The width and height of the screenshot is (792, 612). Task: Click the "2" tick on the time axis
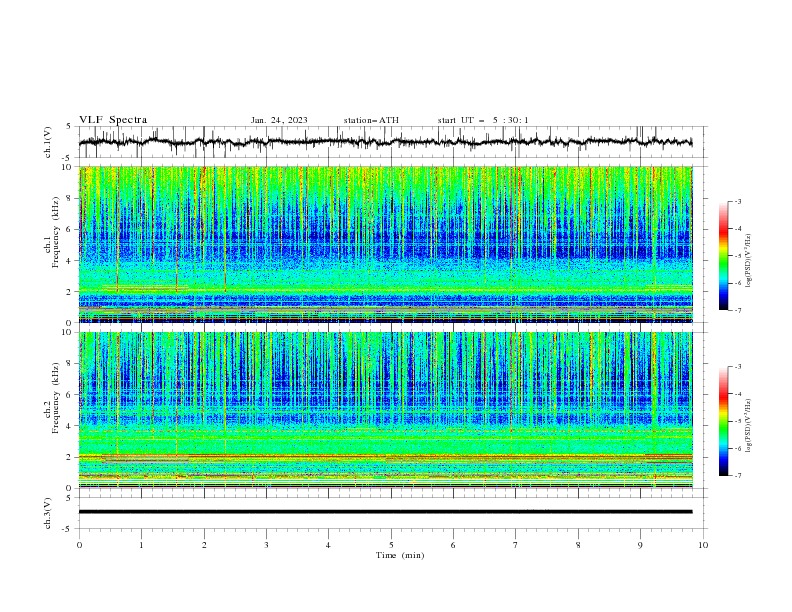(204, 545)
